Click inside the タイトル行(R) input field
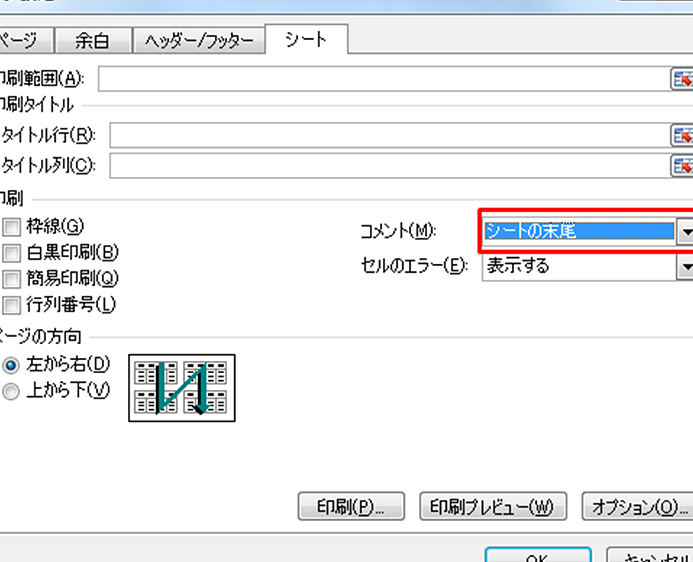Screen dimensions: 693x562 coord(390,135)
